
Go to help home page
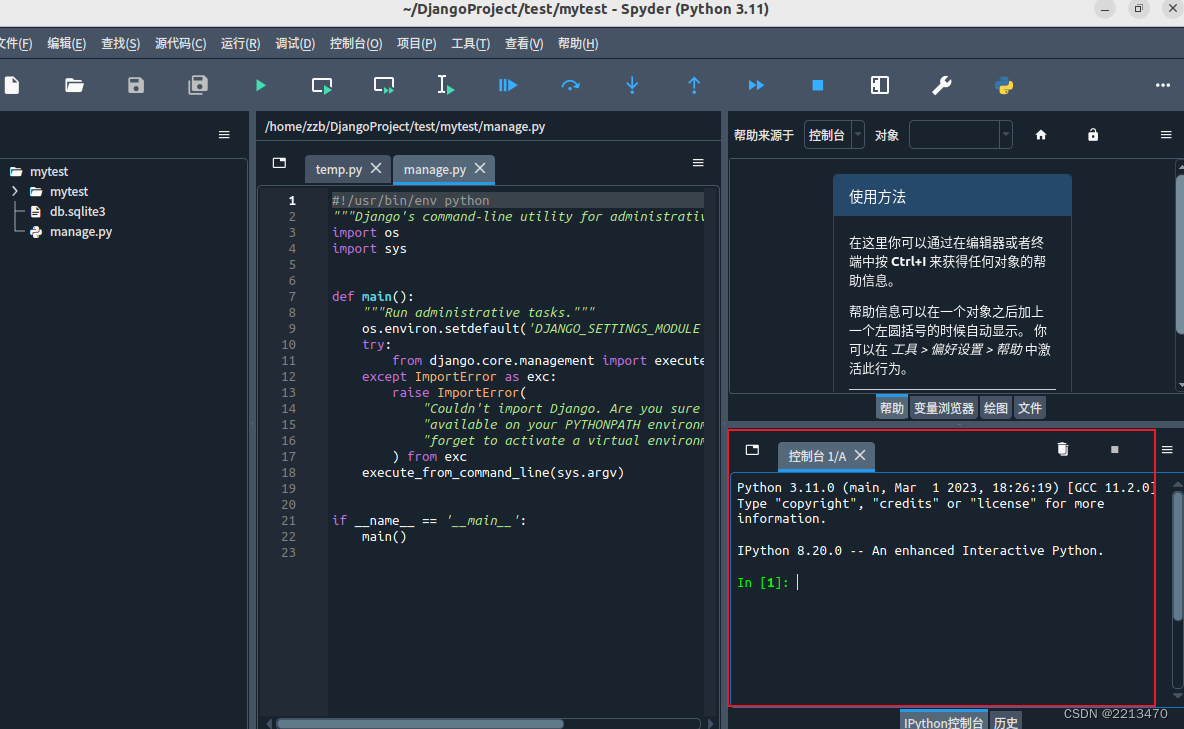tap(1041, 134)
